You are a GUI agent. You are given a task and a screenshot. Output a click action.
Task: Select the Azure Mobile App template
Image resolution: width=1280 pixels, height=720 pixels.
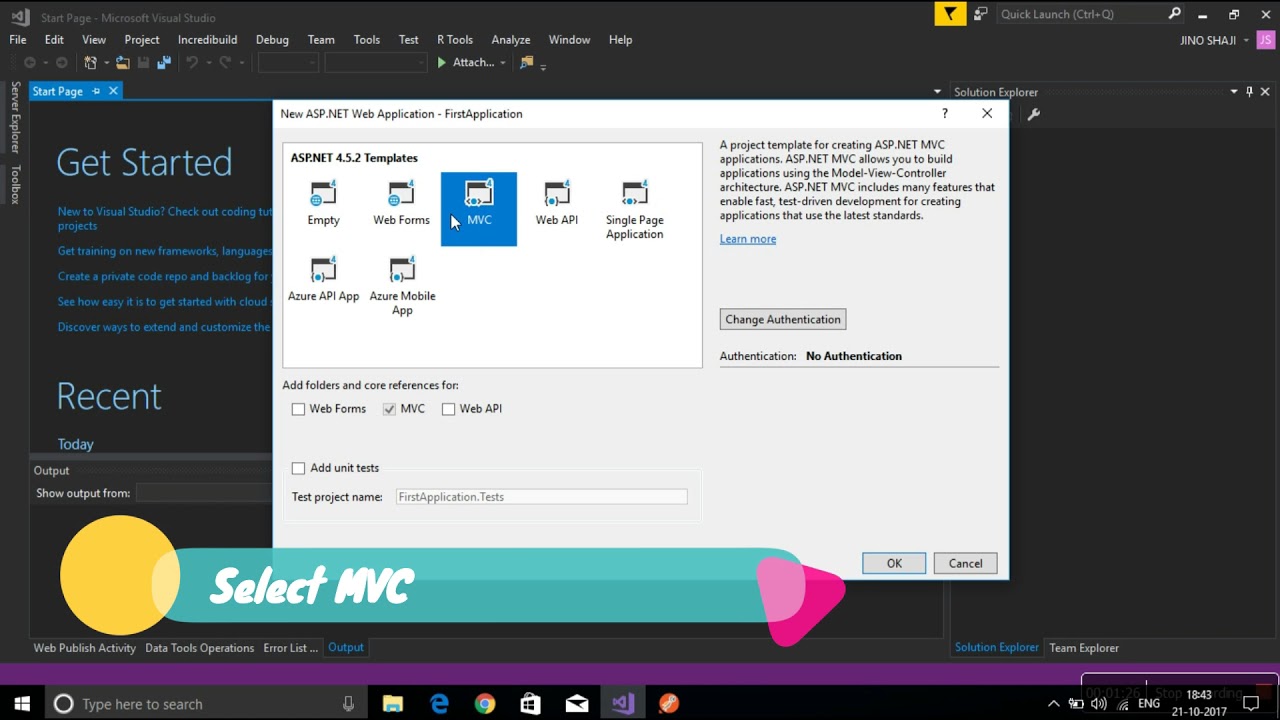[x=402, y=287]
